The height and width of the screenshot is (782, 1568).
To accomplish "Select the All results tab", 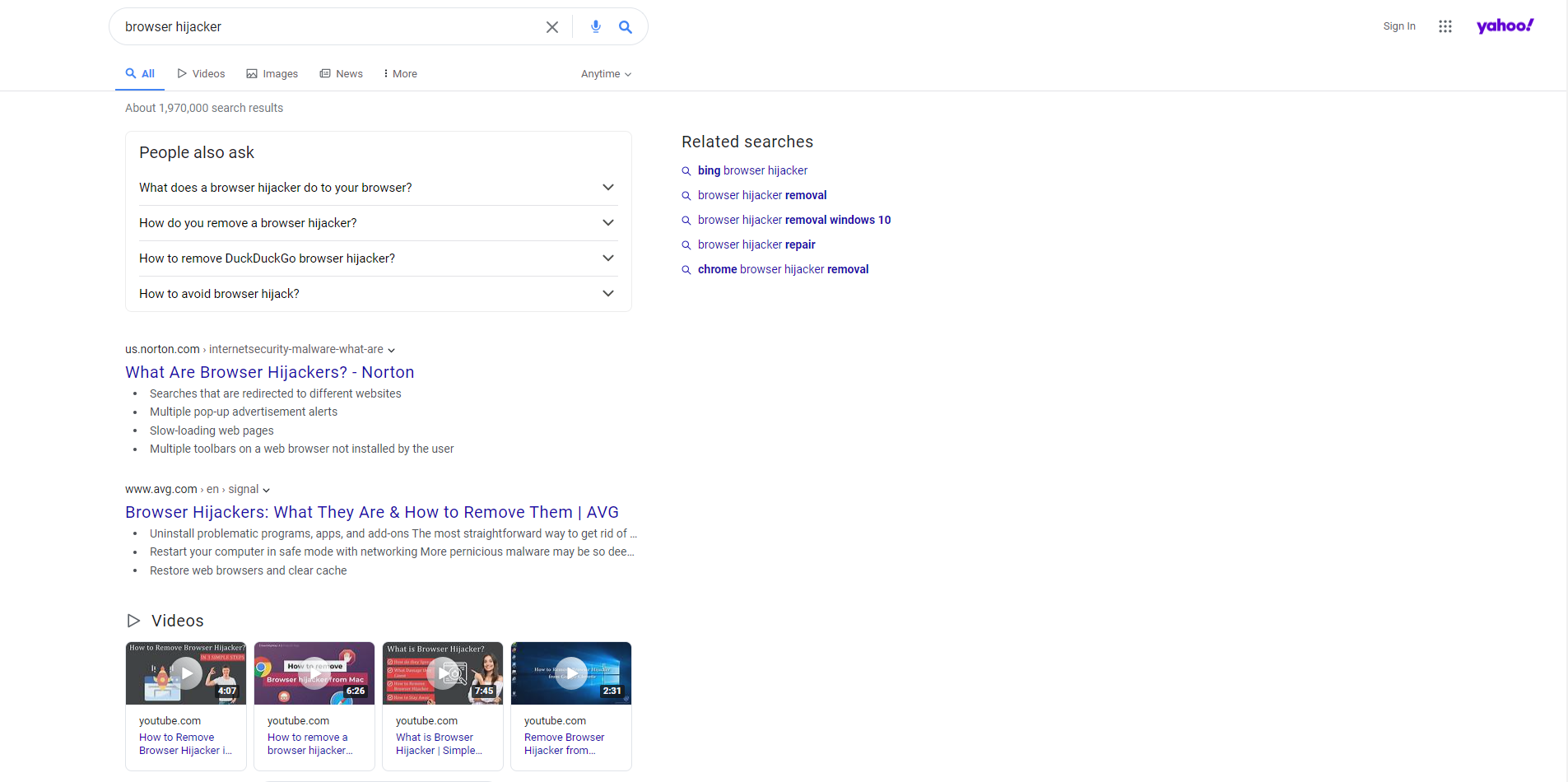I will click(140, 74).
